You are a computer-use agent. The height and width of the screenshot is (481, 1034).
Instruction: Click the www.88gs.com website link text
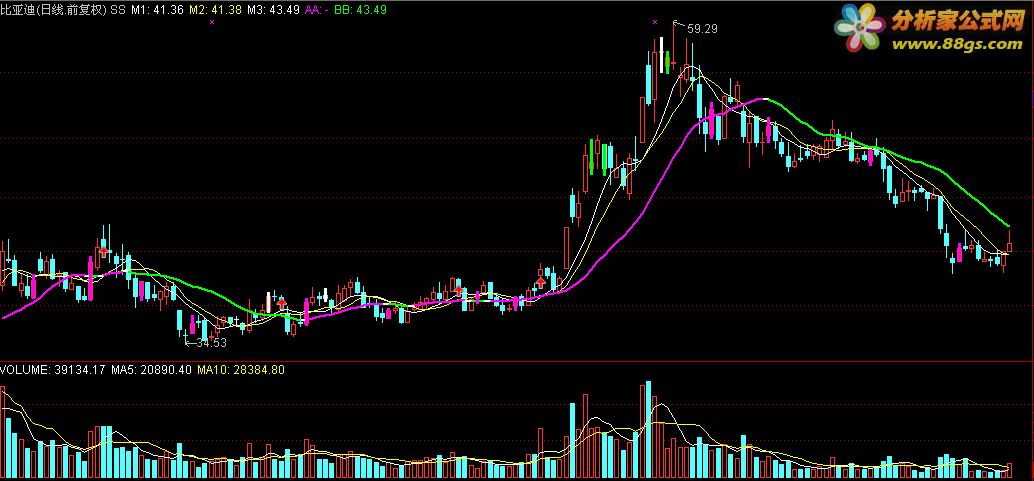point(956,45)
